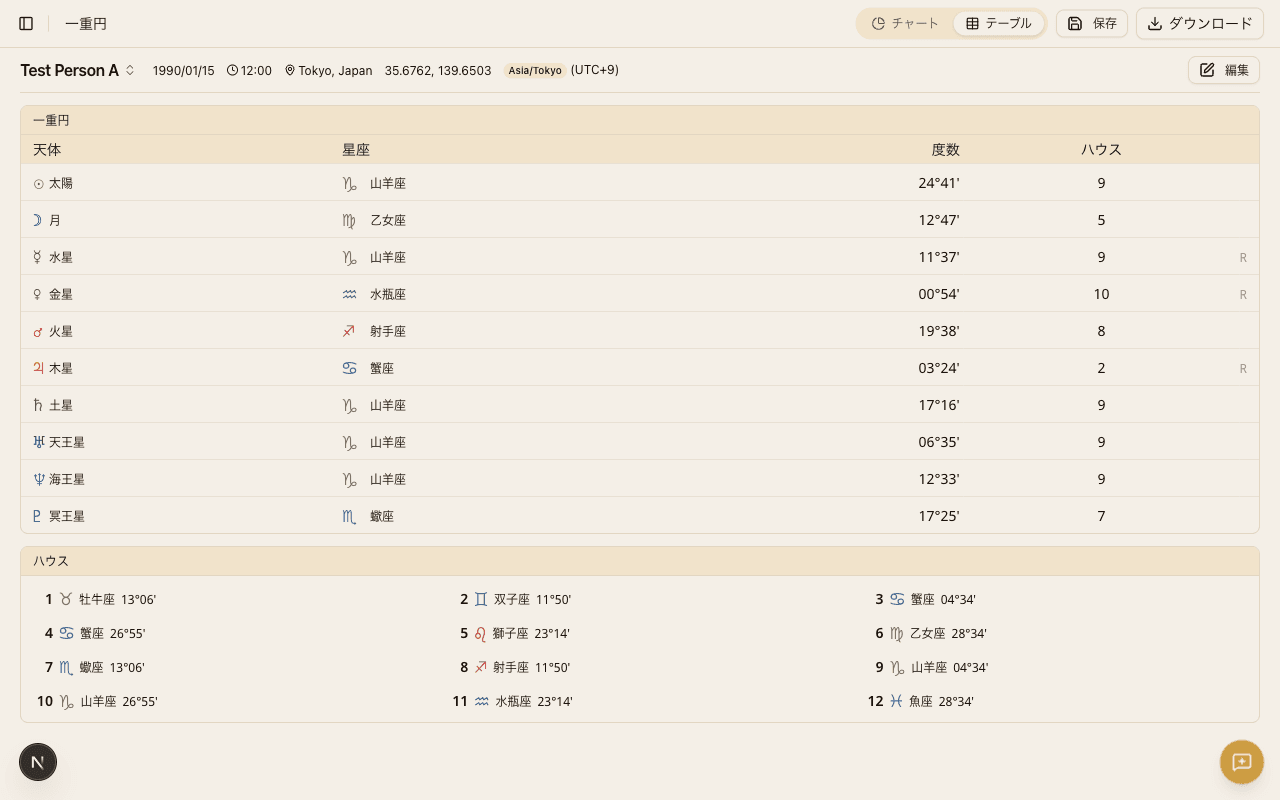Viewport: 1280px width, 800px height.
Task: Click the round N logo badge
Action: pyautogui.click(x=38, y=762)
